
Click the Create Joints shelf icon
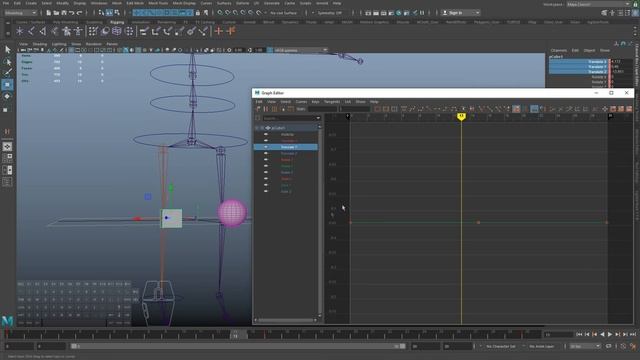[x=31, y=31]
